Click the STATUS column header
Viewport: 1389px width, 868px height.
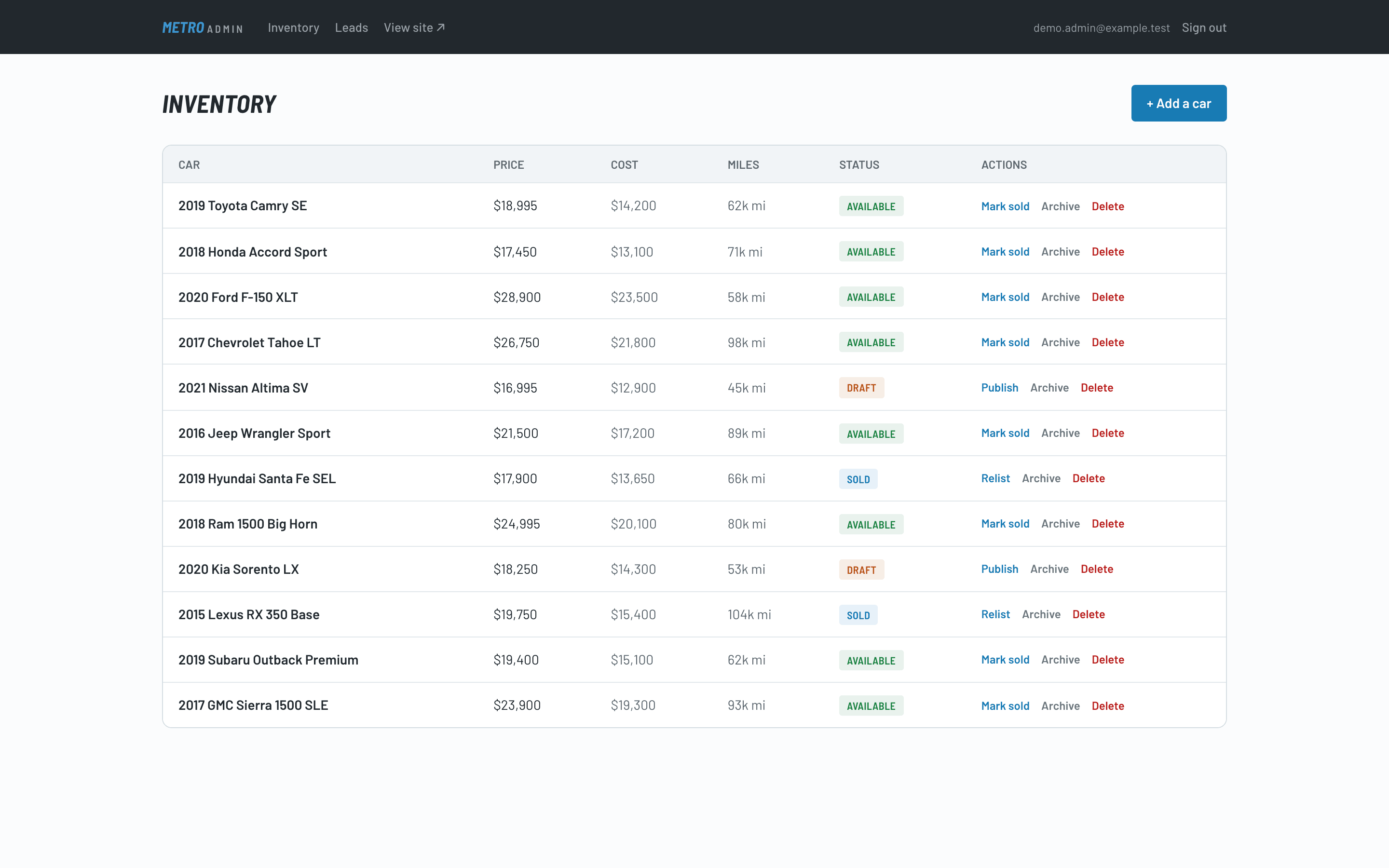858,165
